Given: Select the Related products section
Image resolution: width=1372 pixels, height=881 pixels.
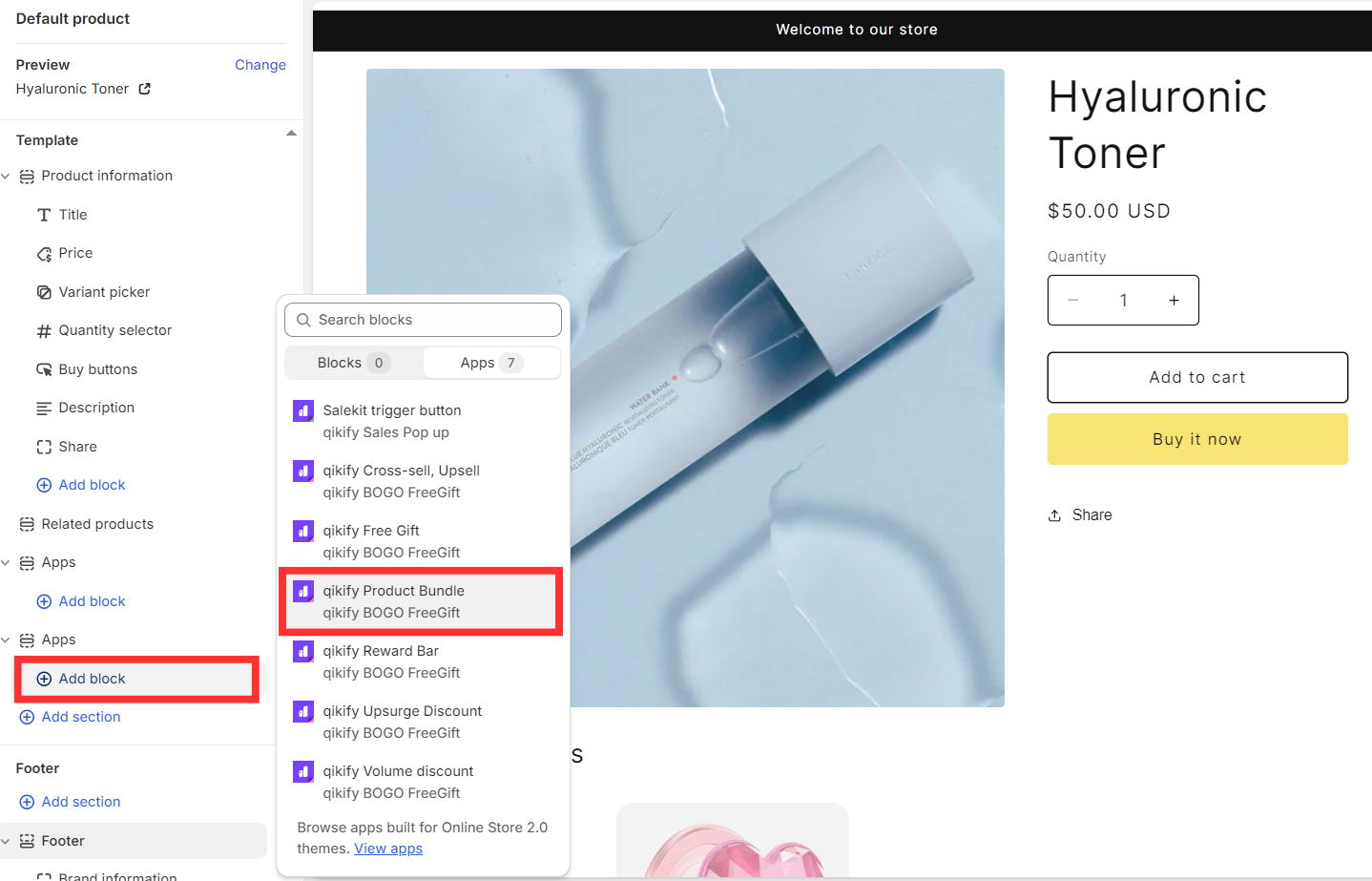Looking at the screenshot, I should [97, 524].
